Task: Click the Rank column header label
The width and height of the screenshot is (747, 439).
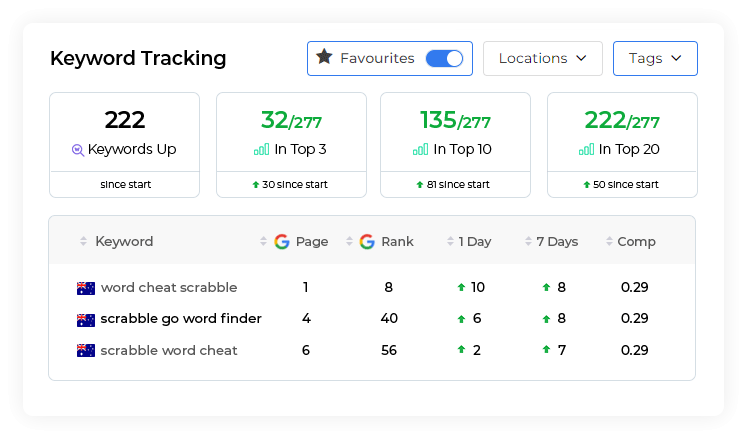Action: (x=397, y=242)
